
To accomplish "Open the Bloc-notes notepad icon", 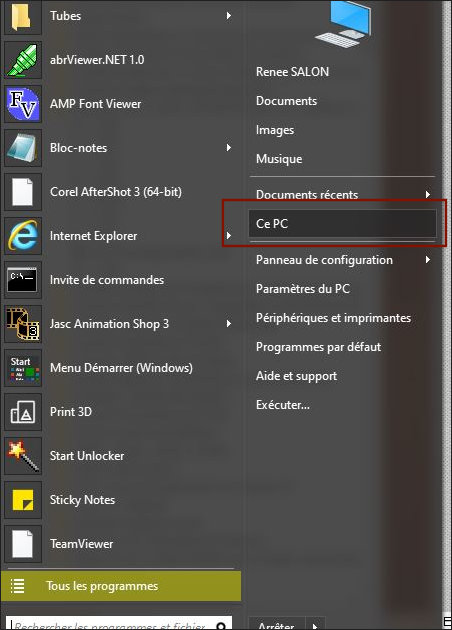I will [23, 148].
